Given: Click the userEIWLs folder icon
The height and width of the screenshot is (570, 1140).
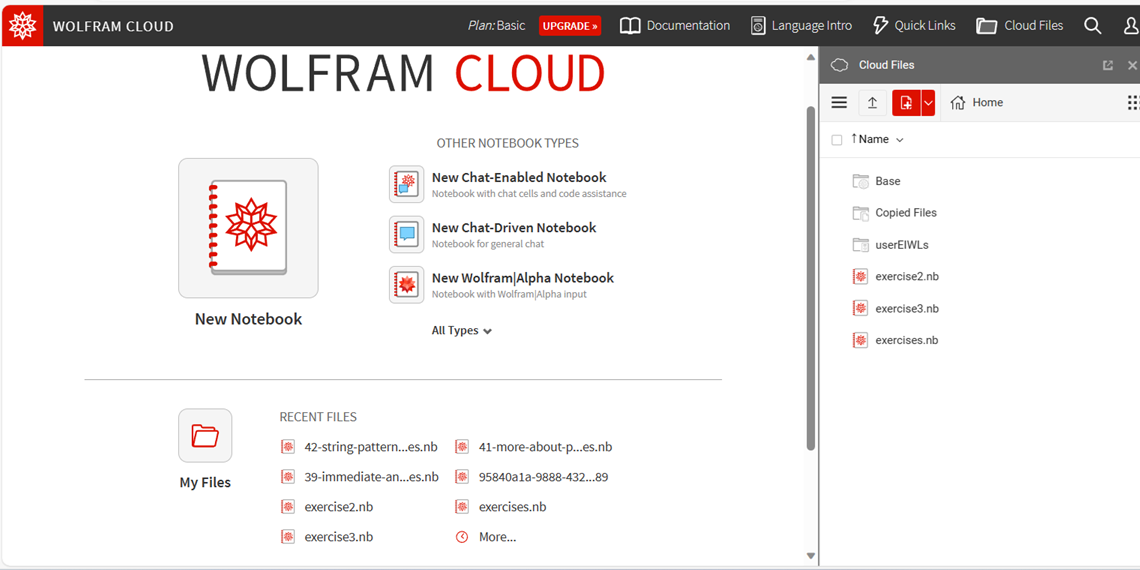Looking at the screenshot, I should 861,245.
